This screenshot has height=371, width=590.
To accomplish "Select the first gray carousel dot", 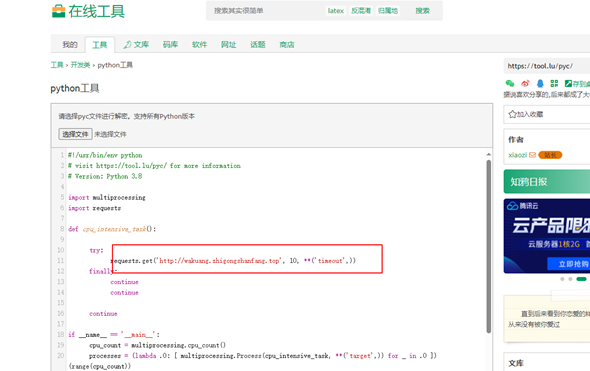I will point(562,279).
